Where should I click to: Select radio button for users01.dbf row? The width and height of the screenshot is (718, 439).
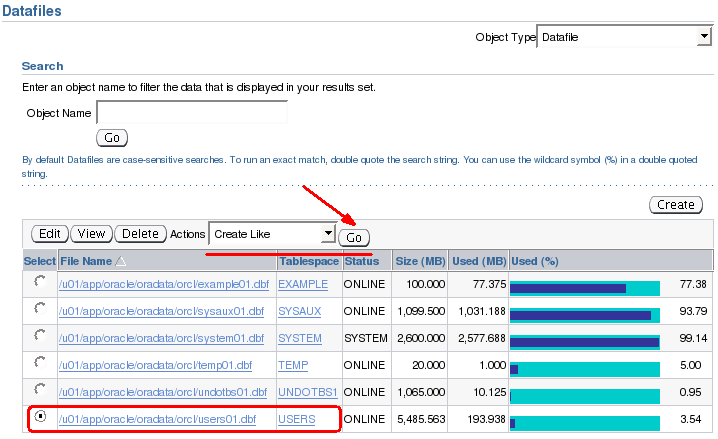click(40, 416)
